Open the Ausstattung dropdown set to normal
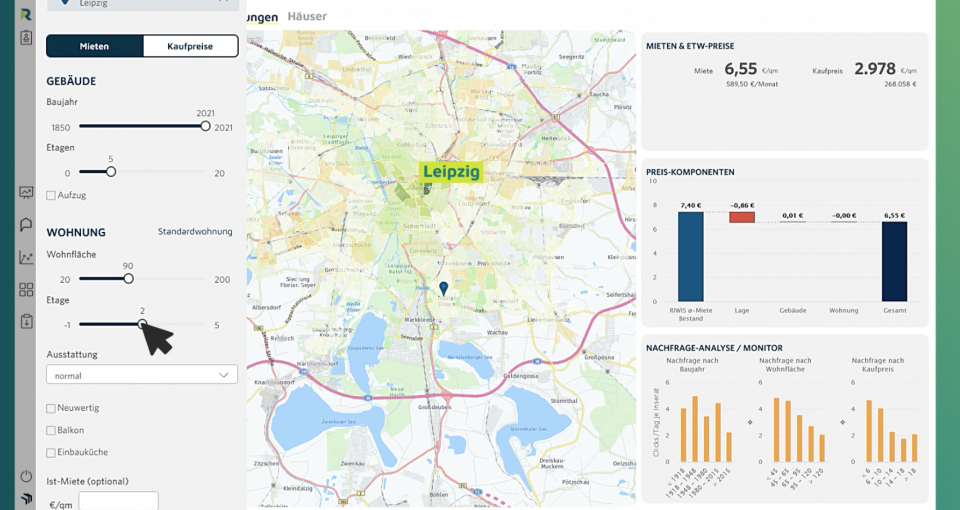Screen dimensions: 960x510 click(x=142, y=375)
